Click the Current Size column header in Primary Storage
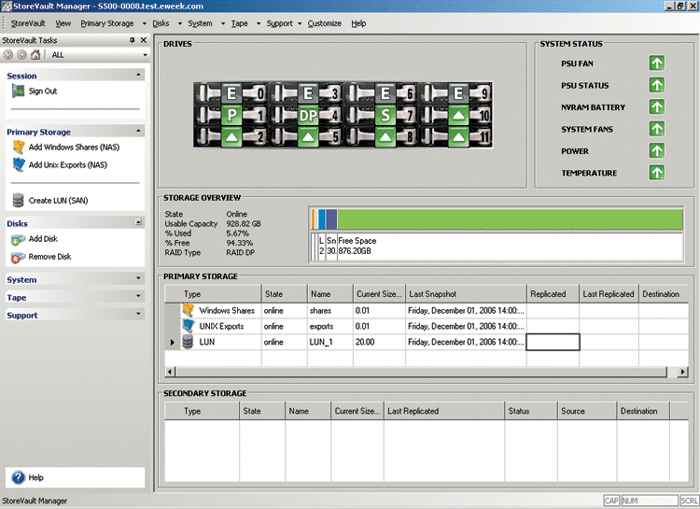This screenshot has width=700, height=509. [379, 294]
